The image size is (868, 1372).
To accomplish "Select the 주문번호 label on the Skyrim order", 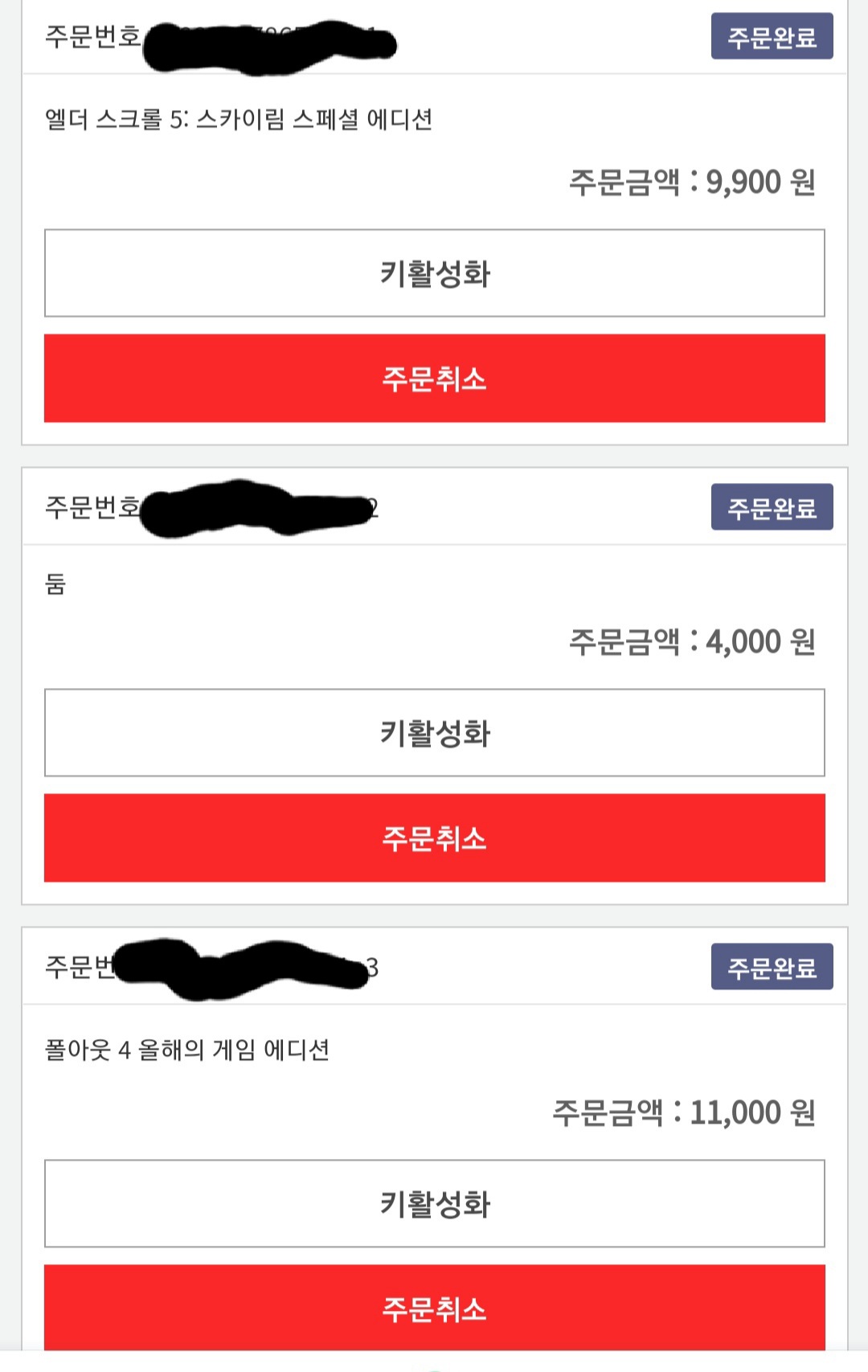I will [x=92, y=37].
